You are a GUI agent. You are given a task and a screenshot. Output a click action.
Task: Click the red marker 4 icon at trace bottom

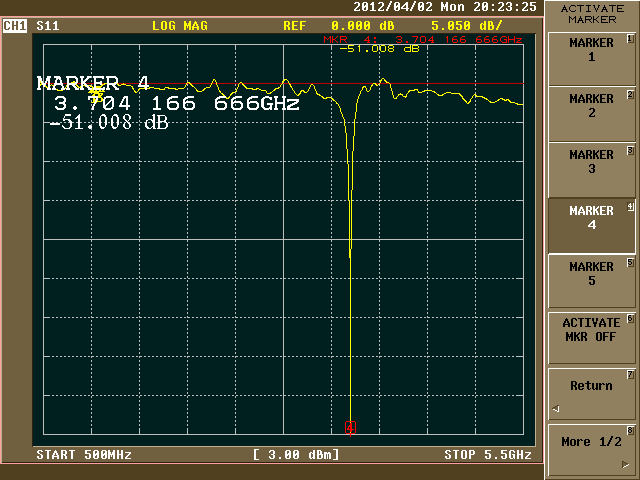click(x=350, y=428)
